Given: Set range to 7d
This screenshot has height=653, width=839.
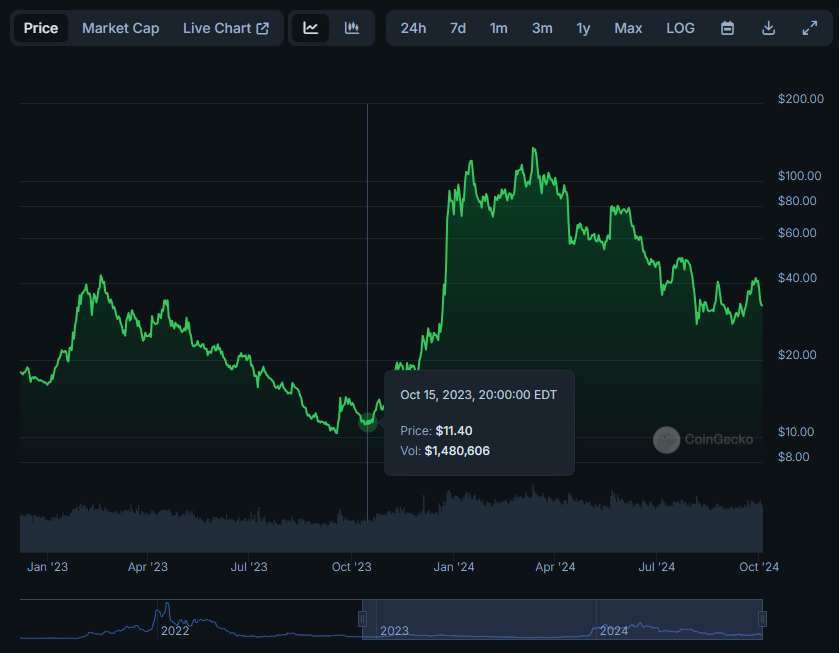Looking at the screenshot, I should point(458,28).
